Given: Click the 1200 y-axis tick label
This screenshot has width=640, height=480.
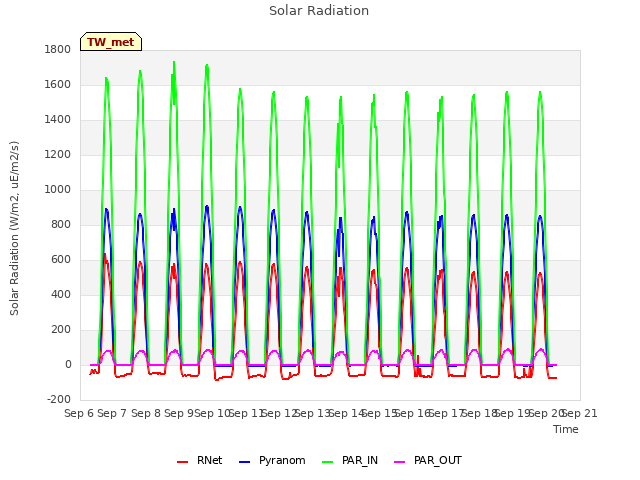Looking at the screenshot, I should [58, 155].
